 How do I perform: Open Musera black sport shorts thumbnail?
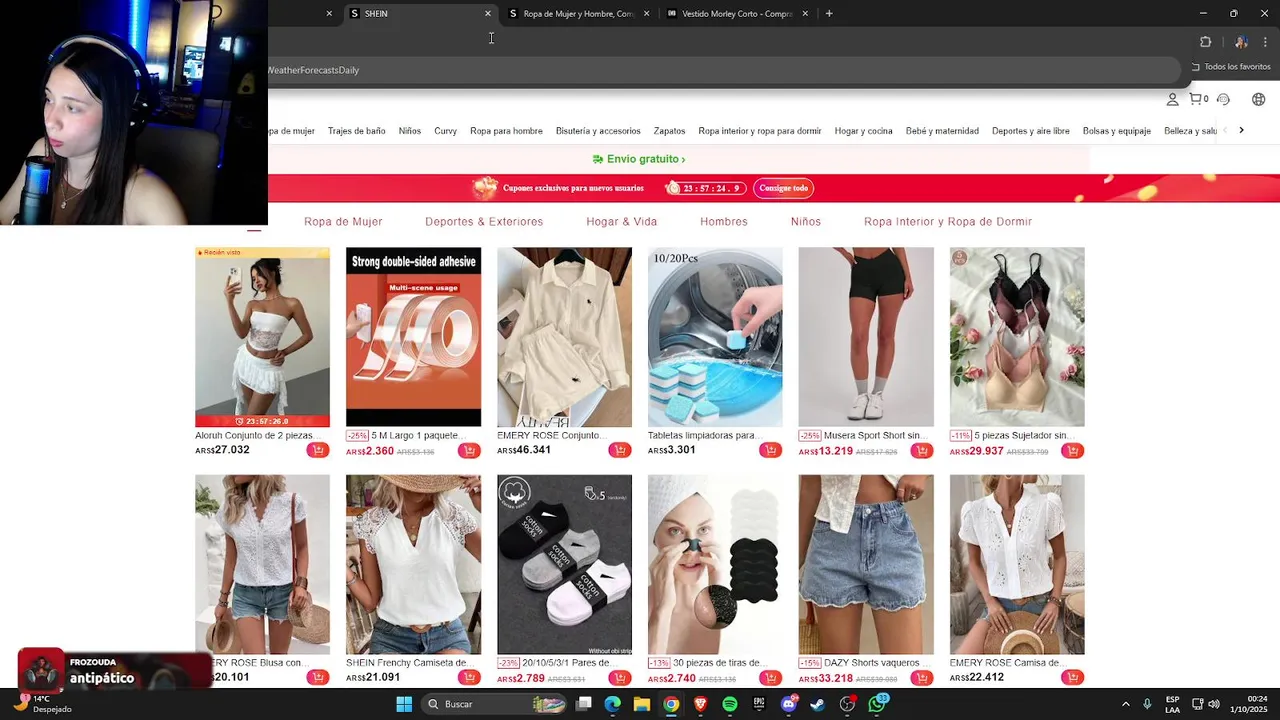click(x=866, y=337)
